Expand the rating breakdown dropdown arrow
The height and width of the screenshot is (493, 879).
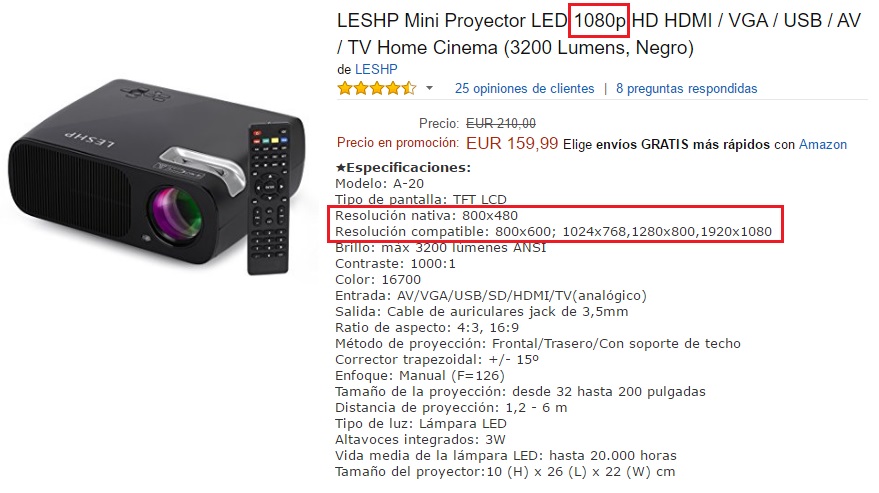429,88
